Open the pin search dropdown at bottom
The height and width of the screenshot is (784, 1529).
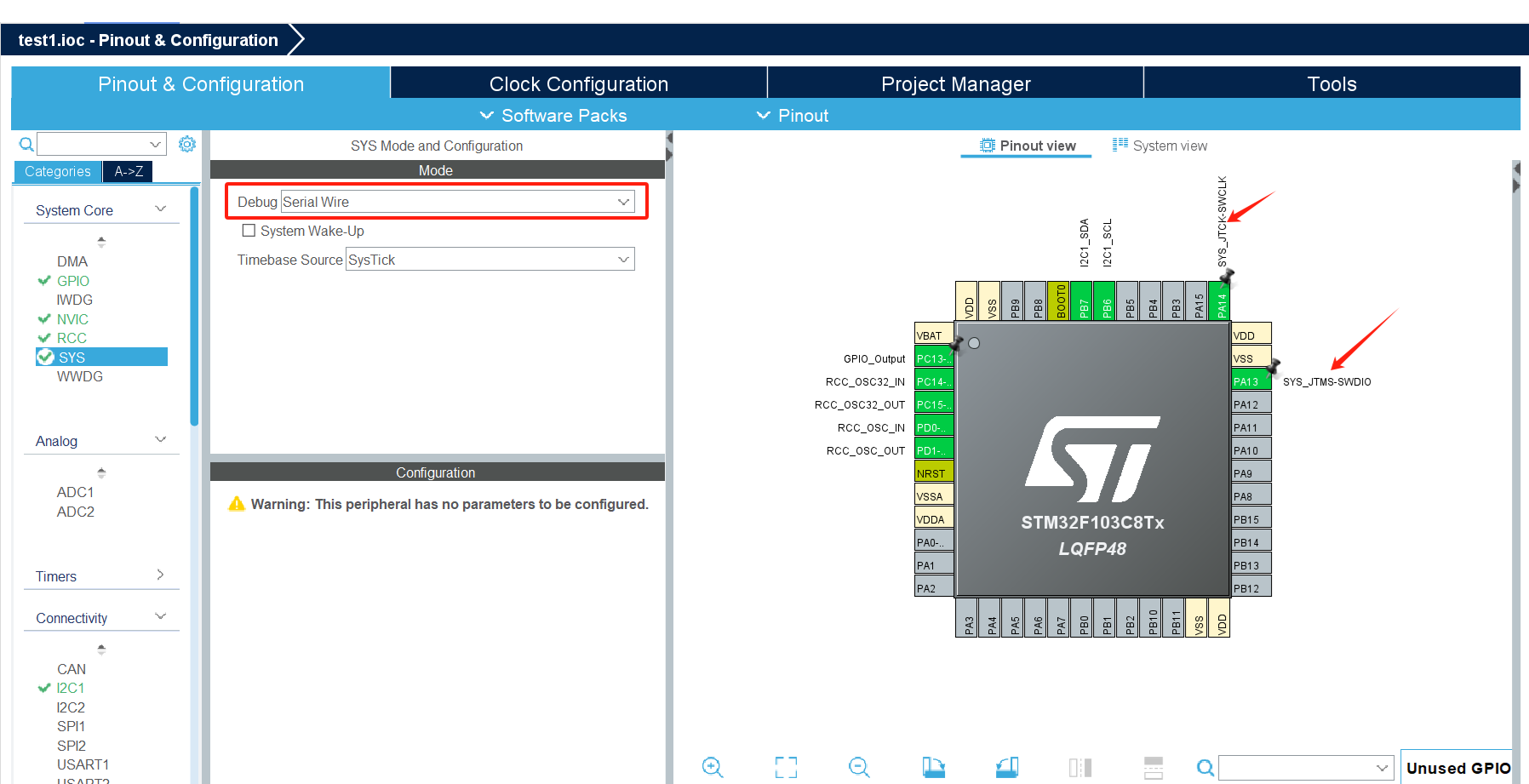click(1306, 768)
